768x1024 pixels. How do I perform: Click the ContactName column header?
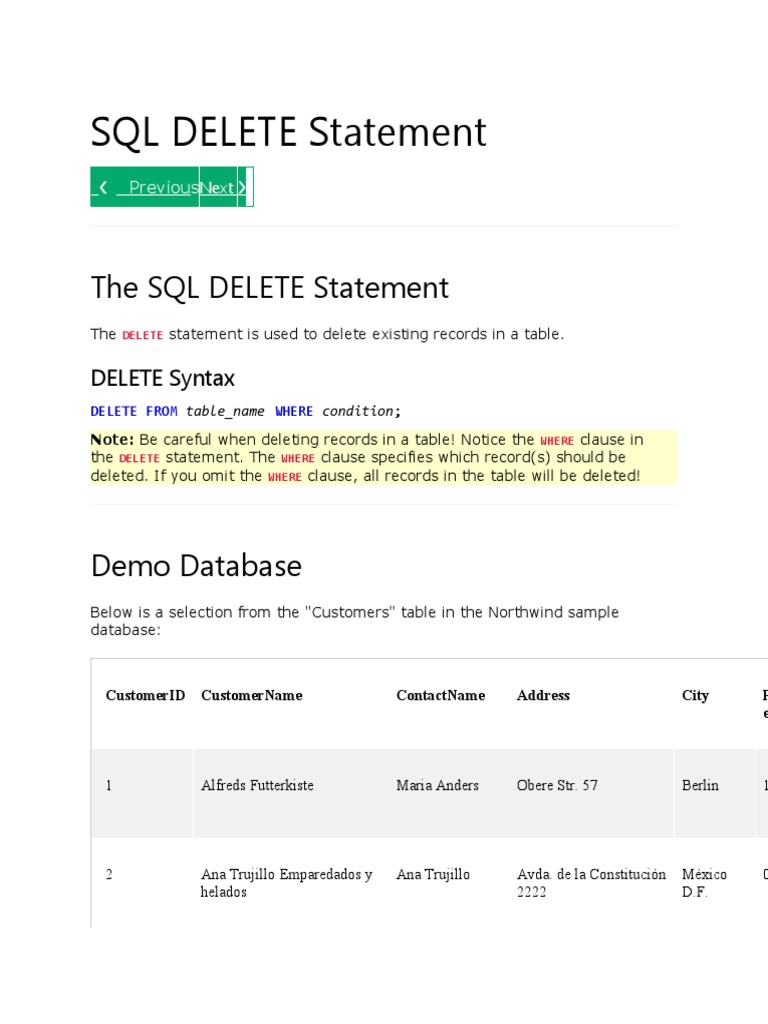(x=440, y=695)
